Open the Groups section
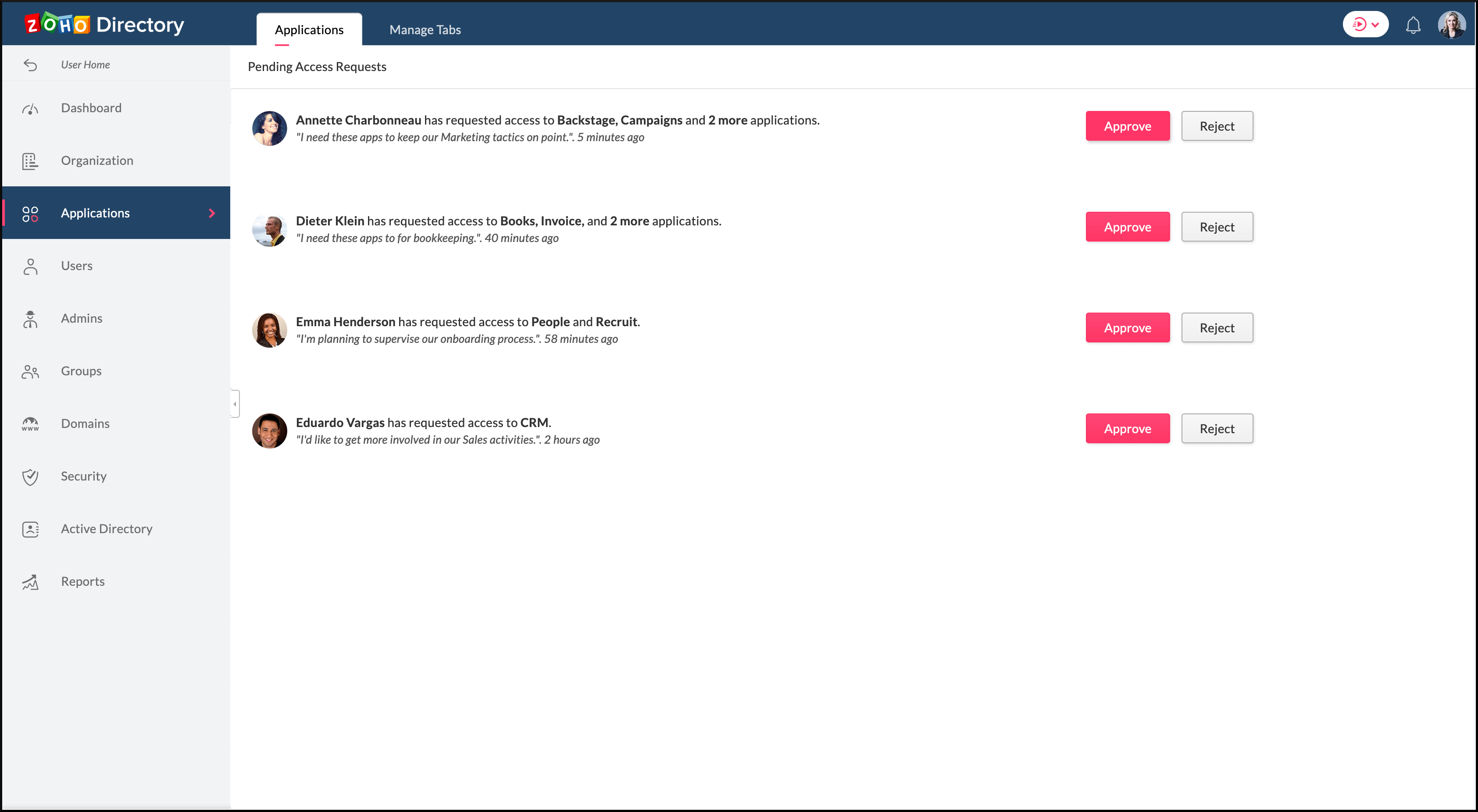 [80, 370]
